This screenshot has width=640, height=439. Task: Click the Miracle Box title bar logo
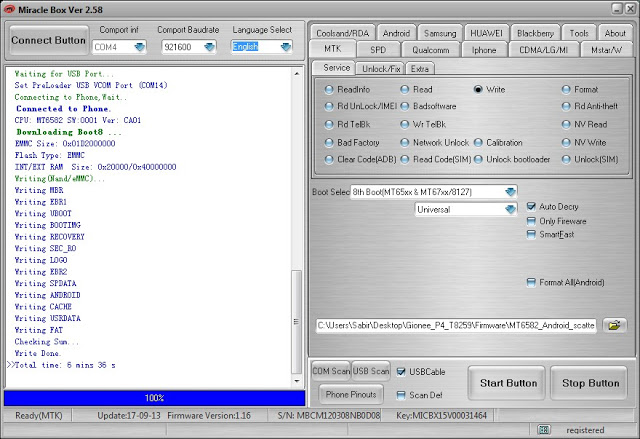pos(9,9)
